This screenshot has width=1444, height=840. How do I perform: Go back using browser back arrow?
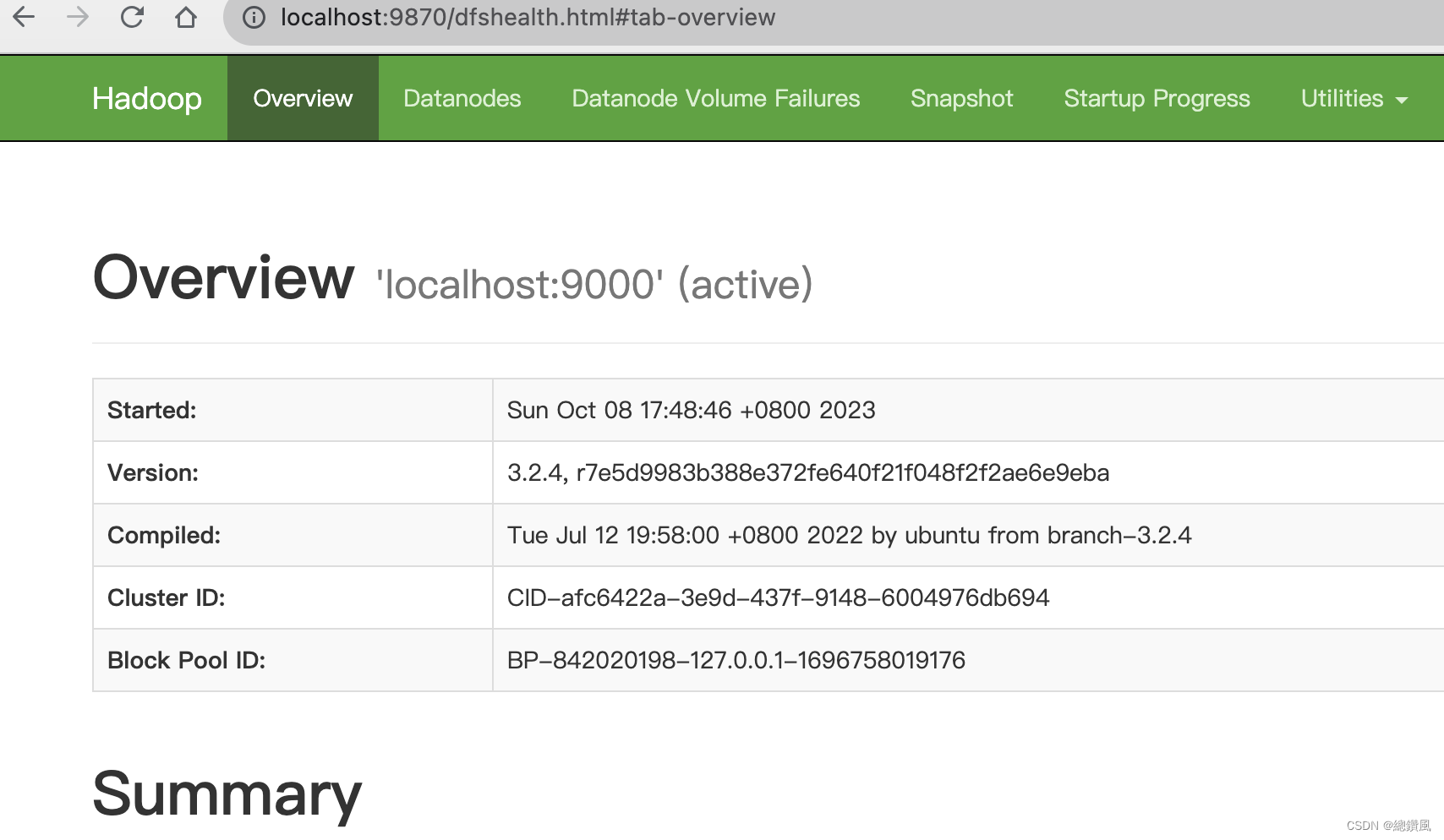pos(24,17)
